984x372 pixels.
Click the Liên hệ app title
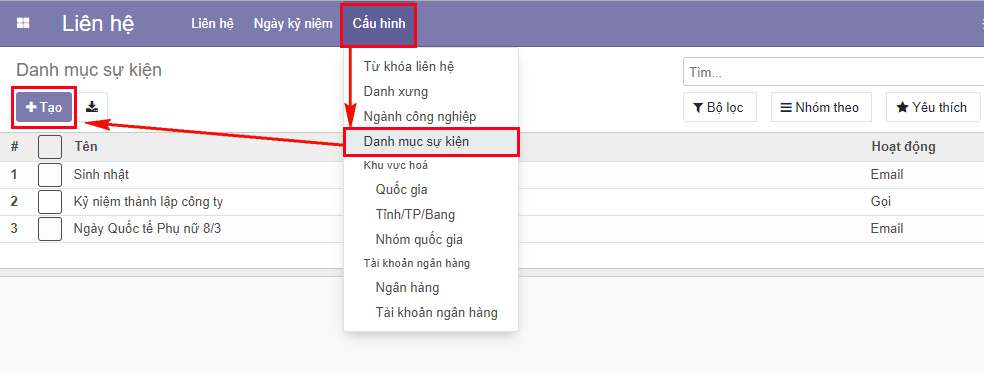(98, 23)
